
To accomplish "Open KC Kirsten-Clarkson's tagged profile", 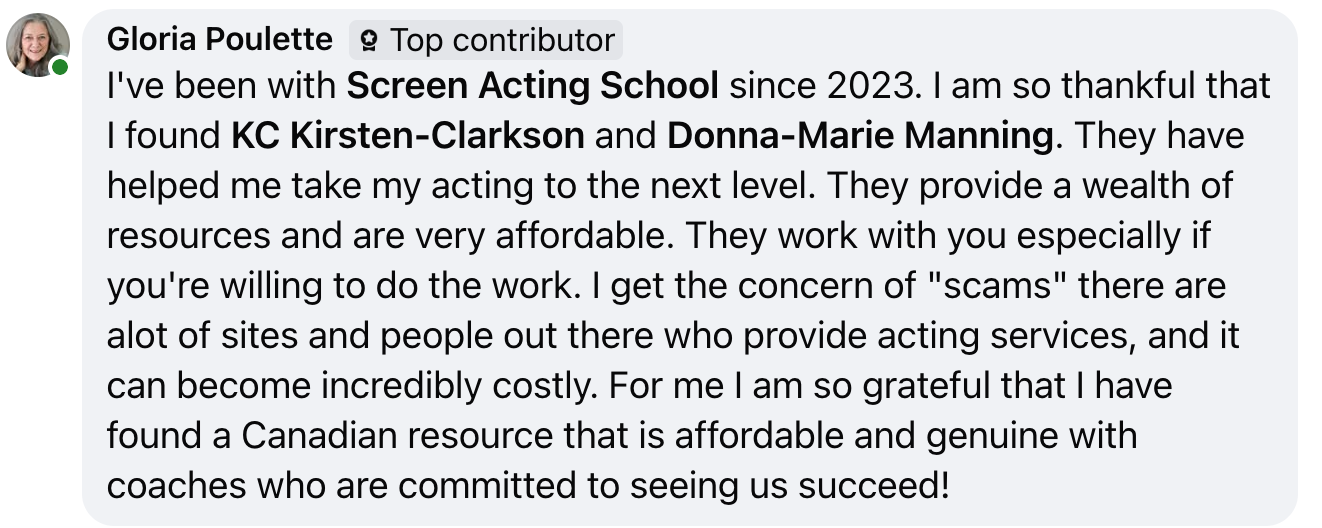I will point(408,136).
